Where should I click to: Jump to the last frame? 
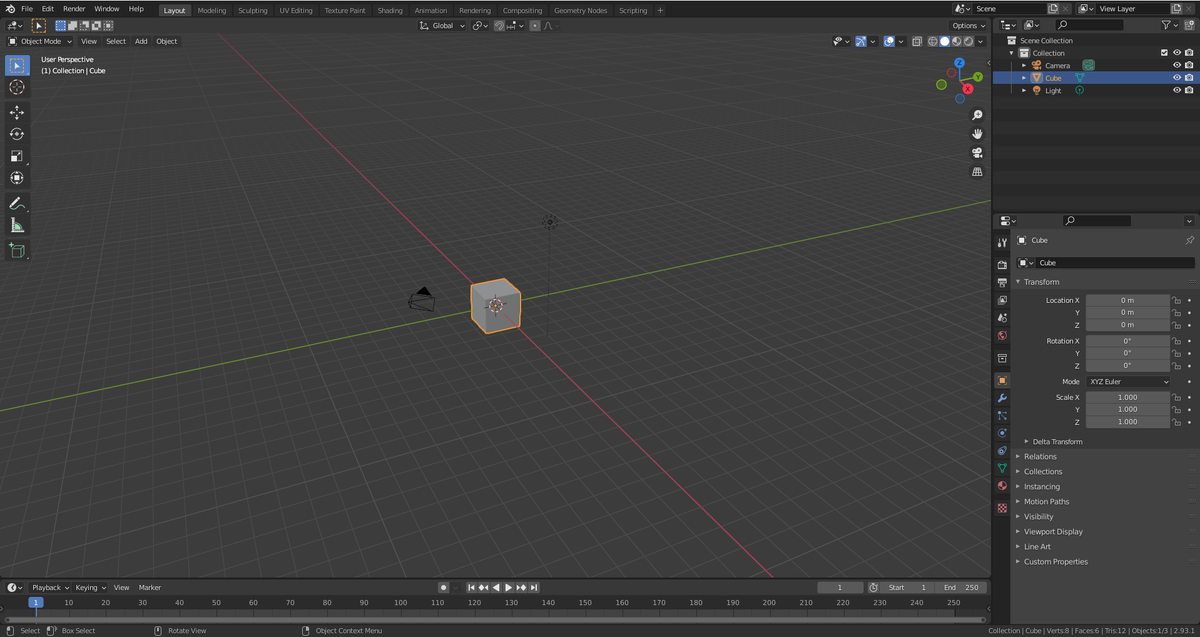(534, 587)
